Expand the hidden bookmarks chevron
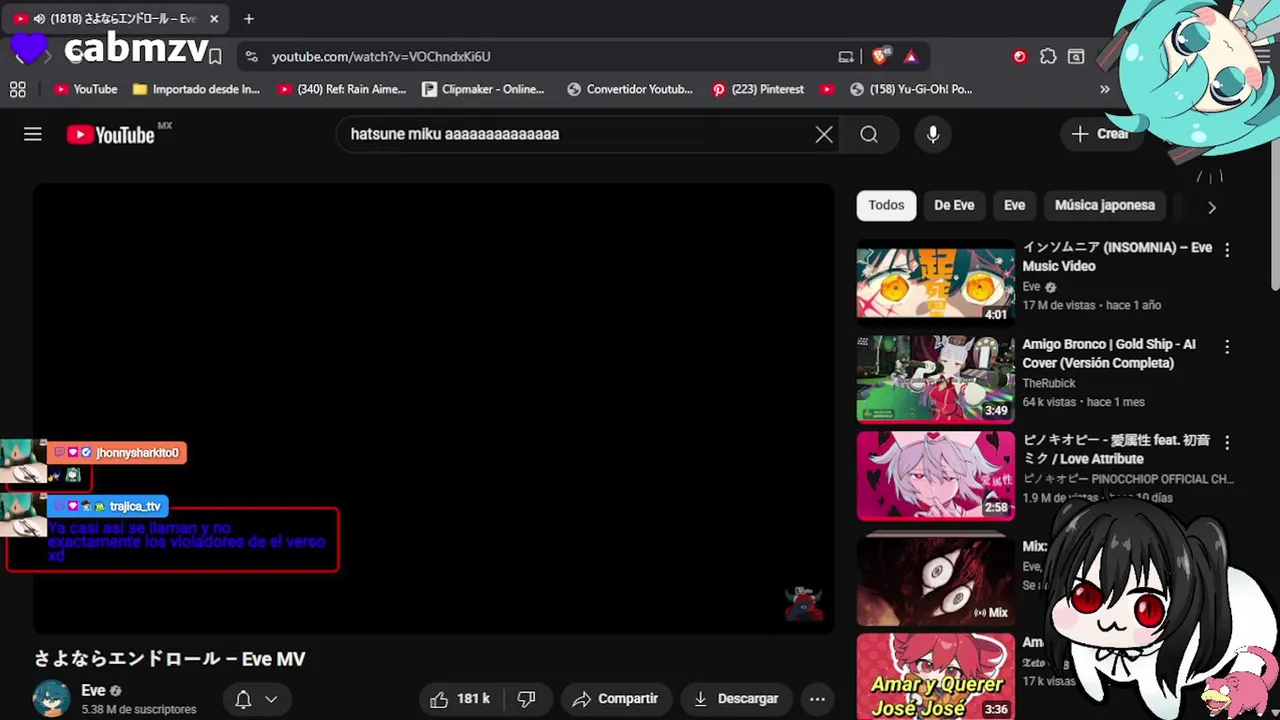This screenshot has height=720, width=1280. point(1105,89)
